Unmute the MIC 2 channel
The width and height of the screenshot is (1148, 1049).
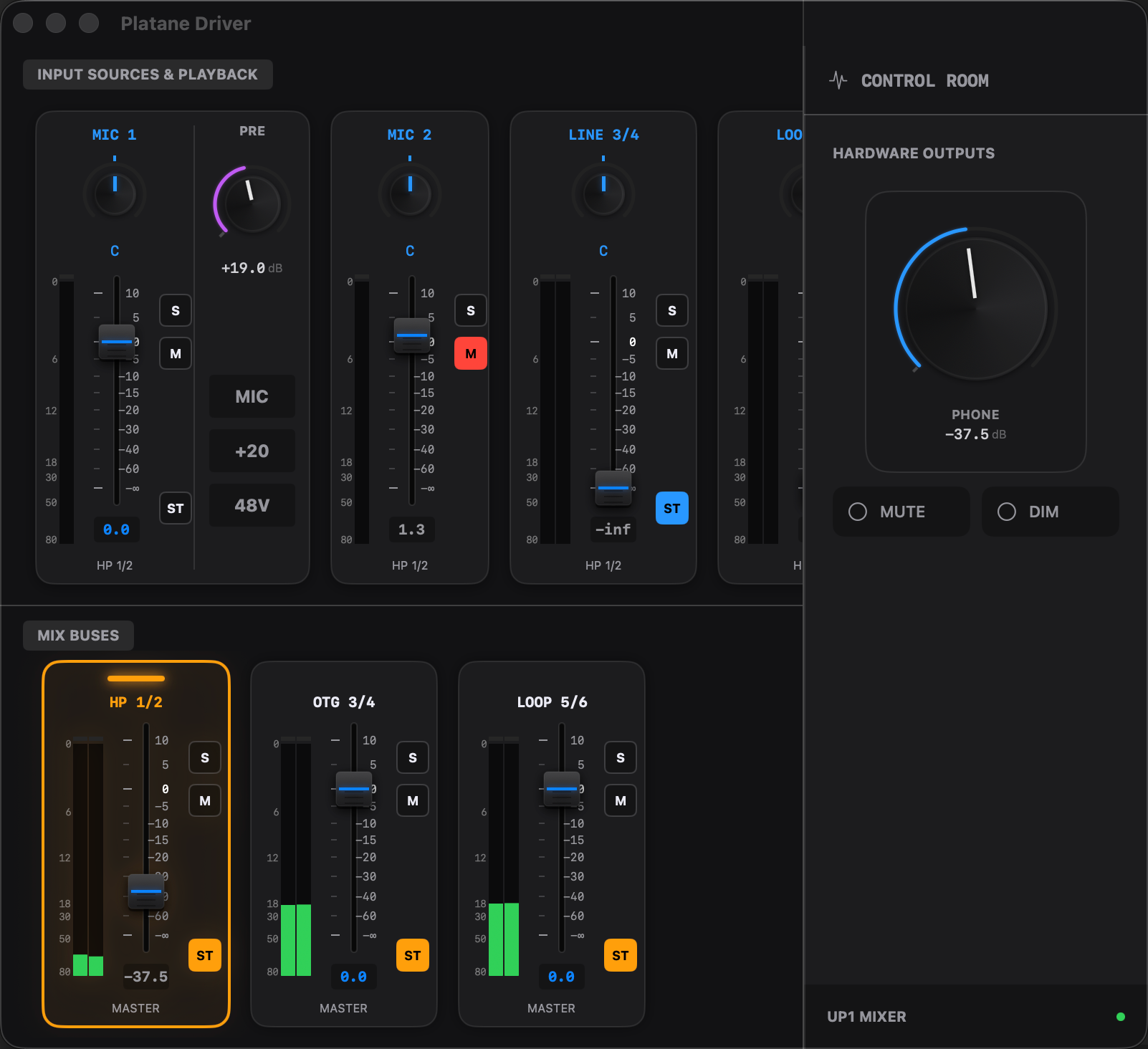(x=470, y=353)
